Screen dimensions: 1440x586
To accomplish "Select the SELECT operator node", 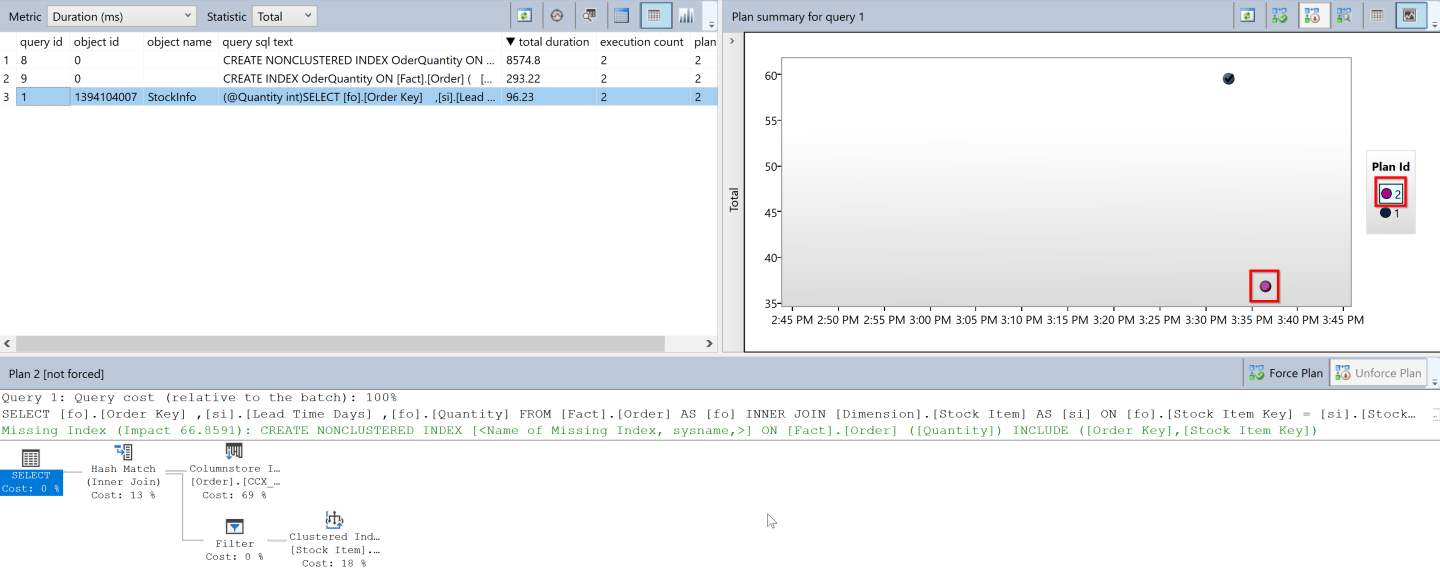I will point(31,472).
